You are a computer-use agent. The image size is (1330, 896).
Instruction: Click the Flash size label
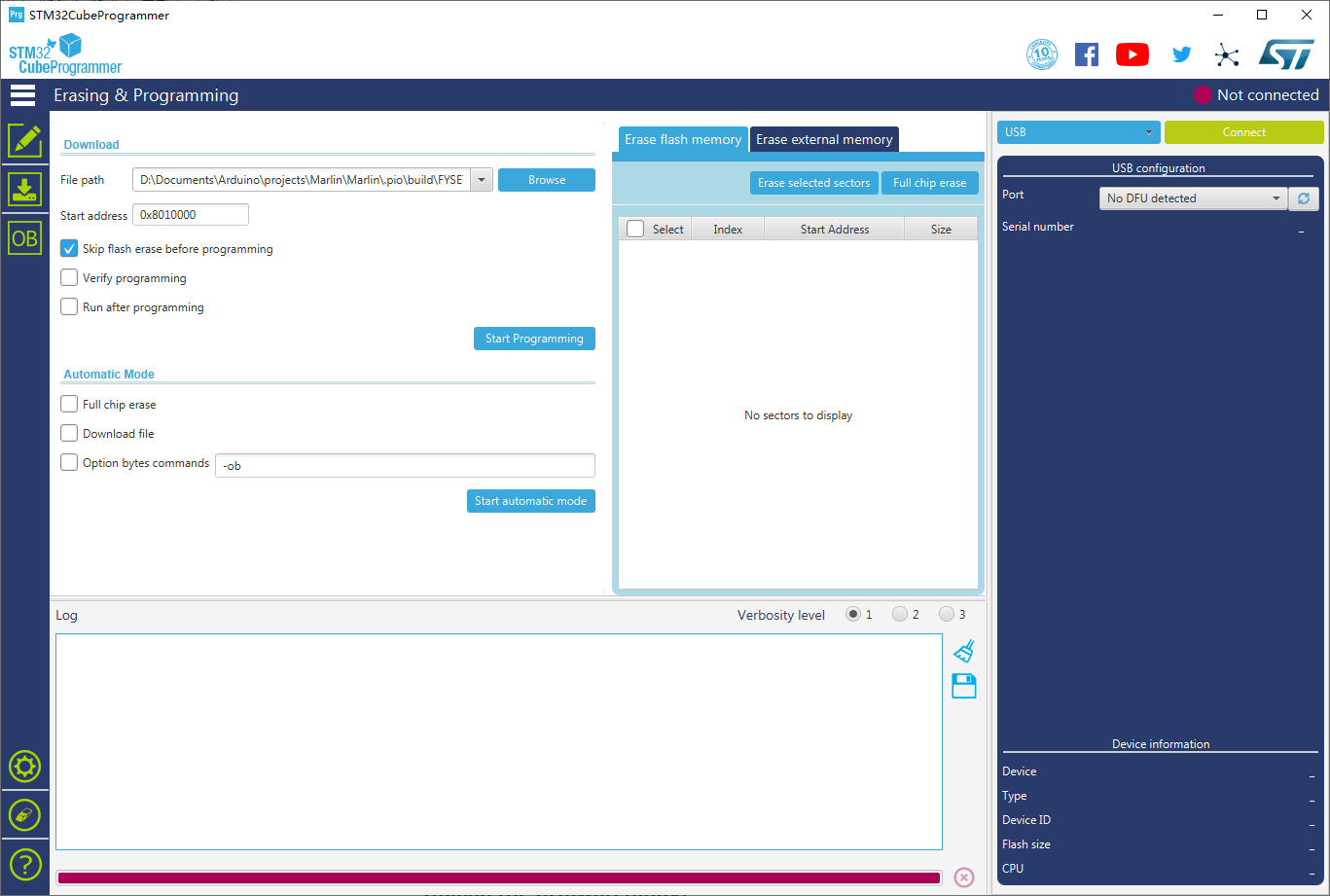click(1026, 844)
